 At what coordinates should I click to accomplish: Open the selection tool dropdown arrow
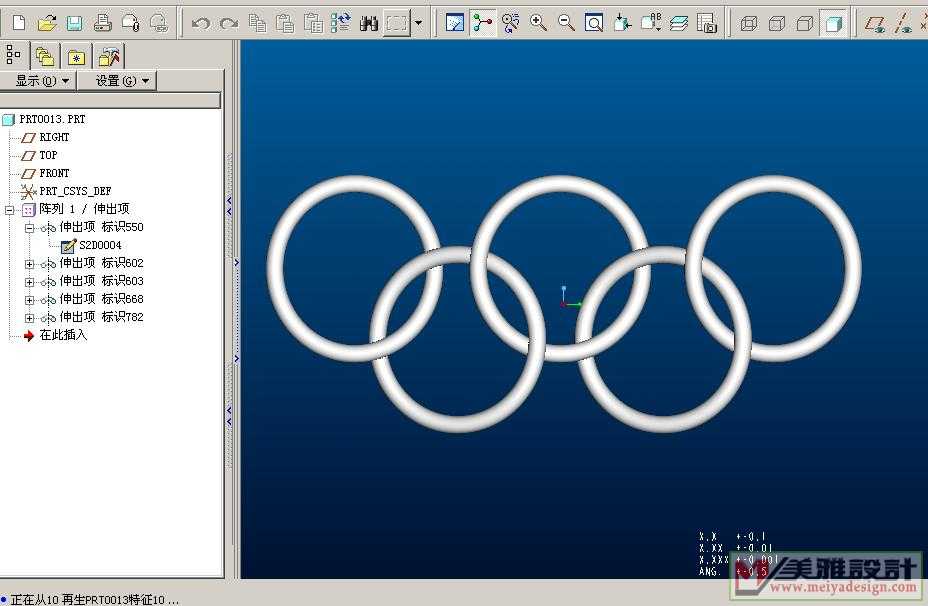point(418,23)
